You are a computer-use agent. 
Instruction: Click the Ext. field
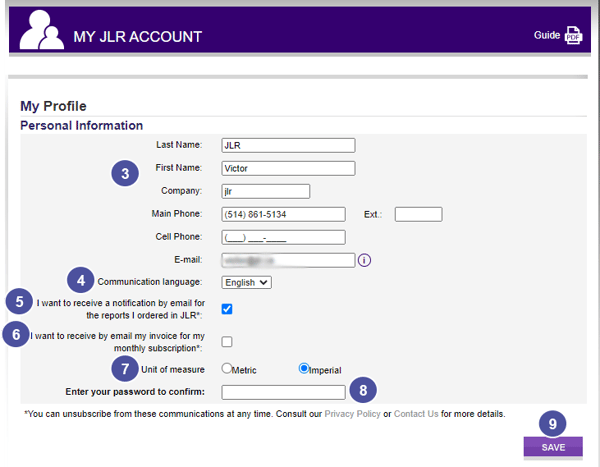pos(419,214)
